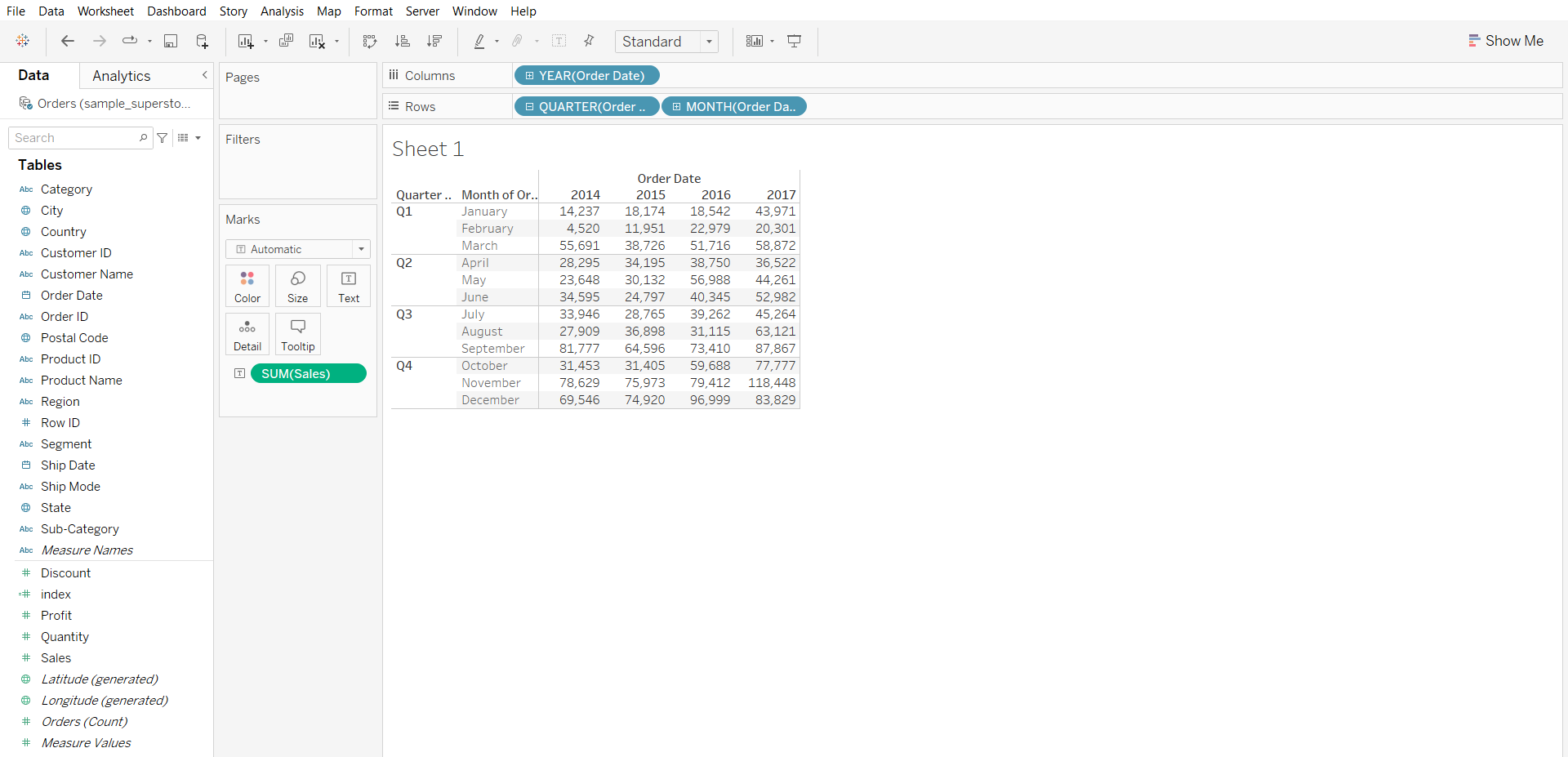The height and width of the screenshot is (757, 1568).
Task: Toggle the plus on the YEAR(Order Date) pill
Action: 529,76
